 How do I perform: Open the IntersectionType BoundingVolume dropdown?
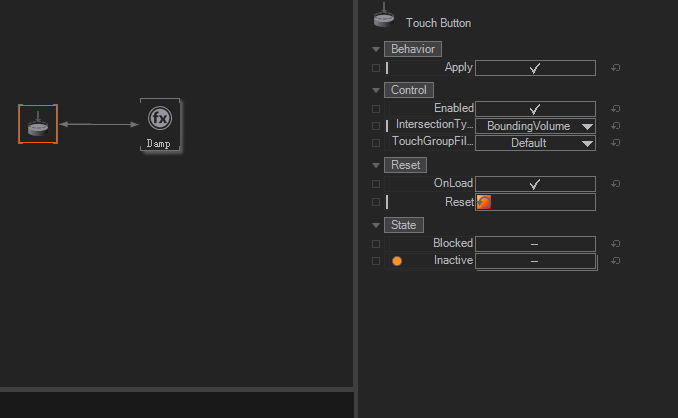click(535, 126)
